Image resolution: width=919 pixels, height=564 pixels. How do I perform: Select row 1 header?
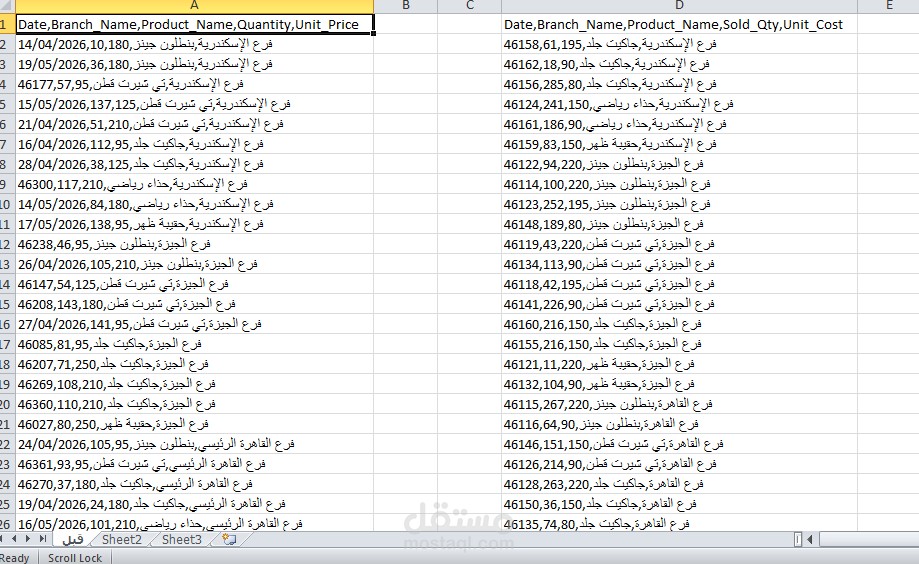pyautogui.click(x=7, y=24)
